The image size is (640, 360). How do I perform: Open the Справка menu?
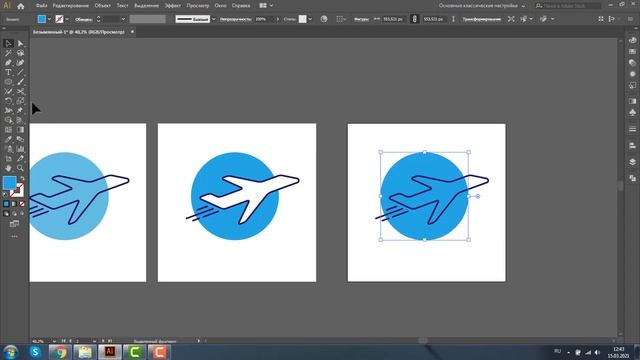tap(241, 6)
